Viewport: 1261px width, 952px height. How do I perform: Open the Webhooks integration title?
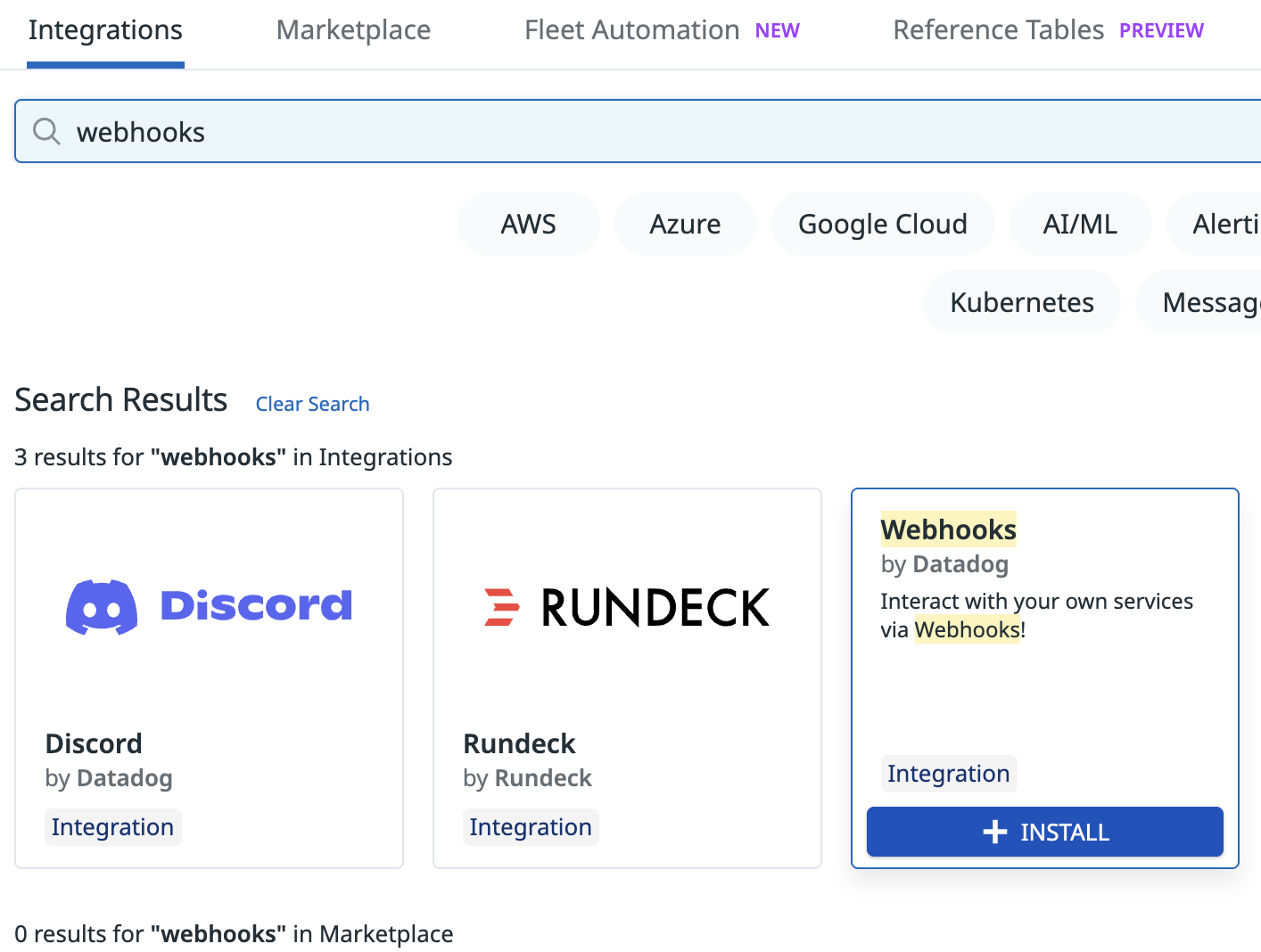[x=948, y=529]
